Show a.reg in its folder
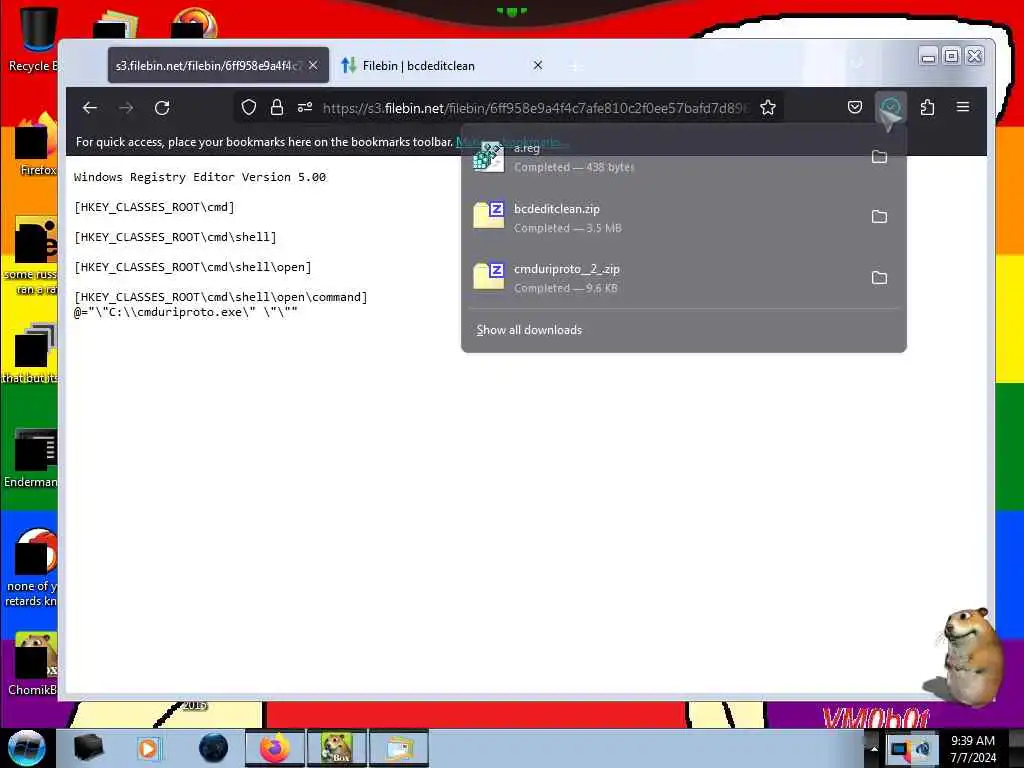This screenshot has height=768, width=1024. (x=879, y=157)
